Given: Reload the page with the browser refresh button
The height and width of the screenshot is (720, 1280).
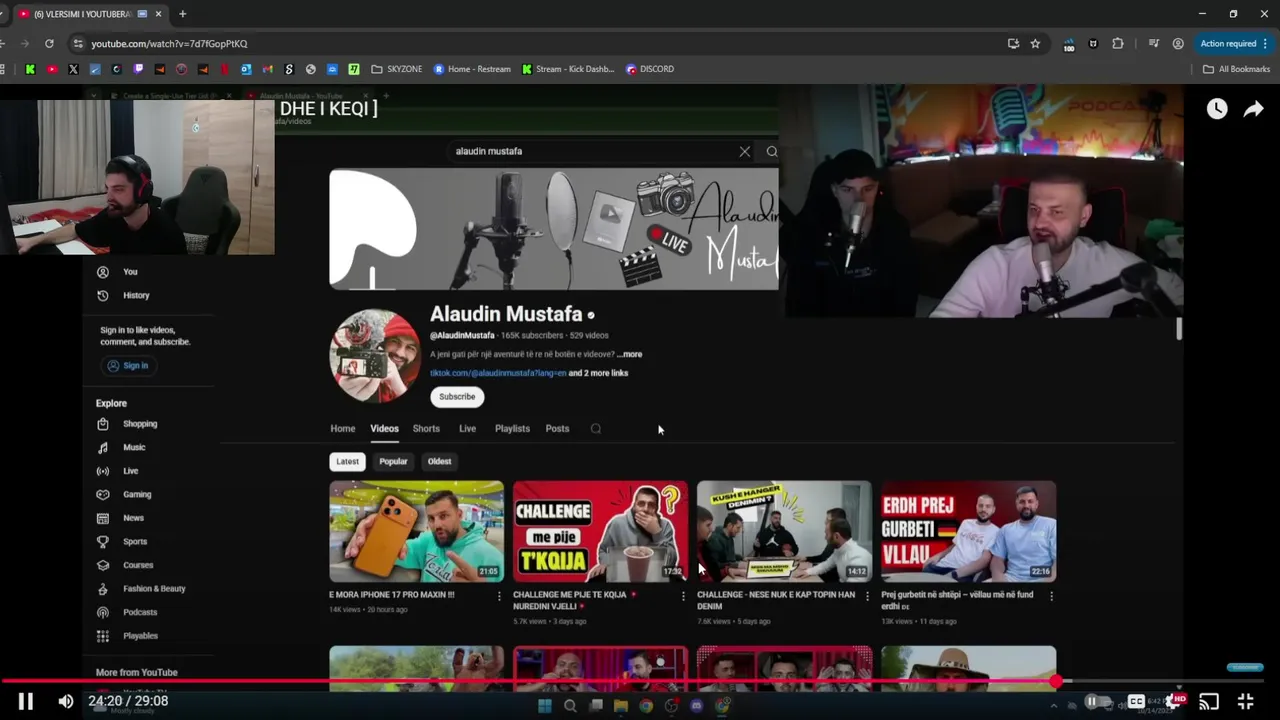Looking at the screenshot, I should coord(49,43).
